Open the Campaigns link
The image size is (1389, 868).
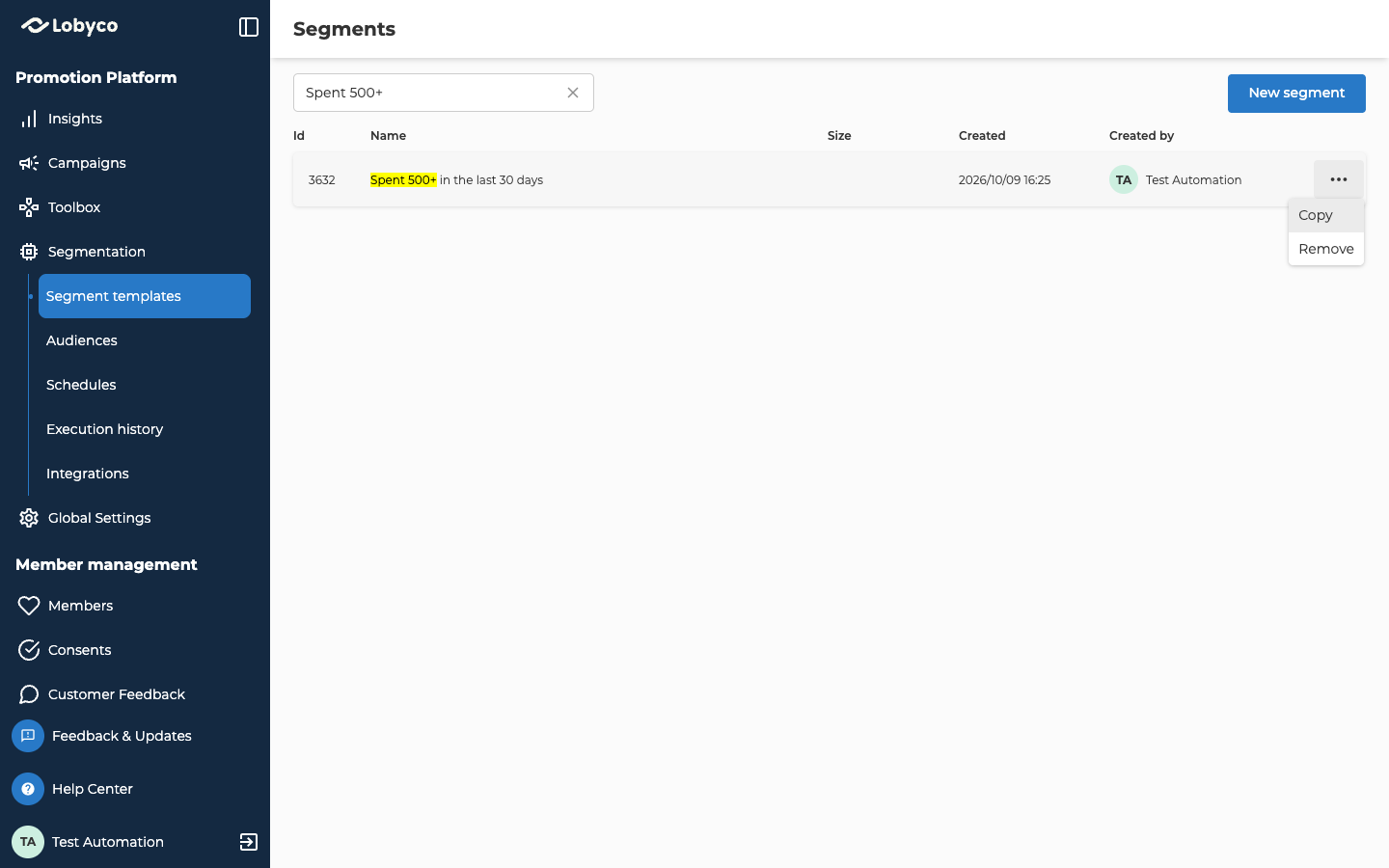click(87, 163)
